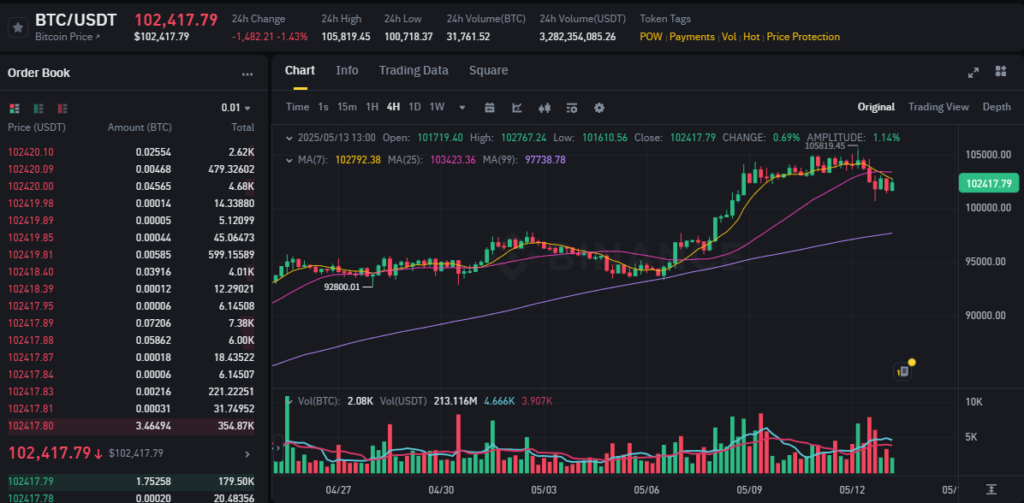The height and width of the screenshot is (503, 1024).
Task: Click the MA(99) value 97738.78
Action: 545,159
